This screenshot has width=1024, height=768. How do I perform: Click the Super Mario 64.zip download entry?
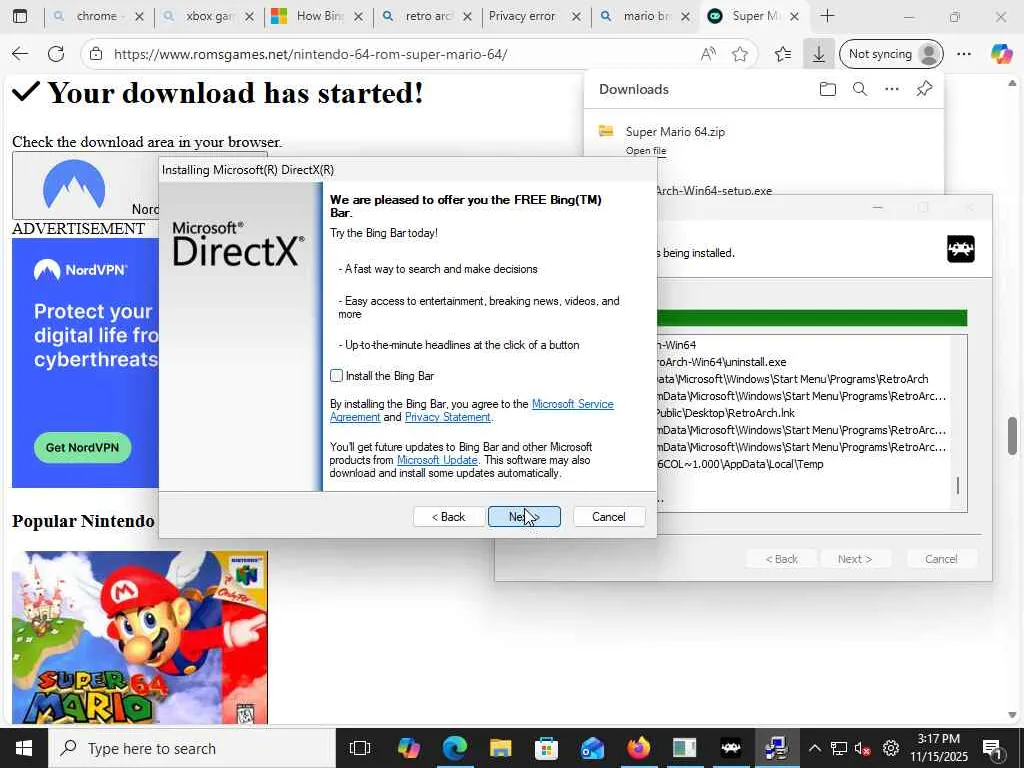click(675, 132)
